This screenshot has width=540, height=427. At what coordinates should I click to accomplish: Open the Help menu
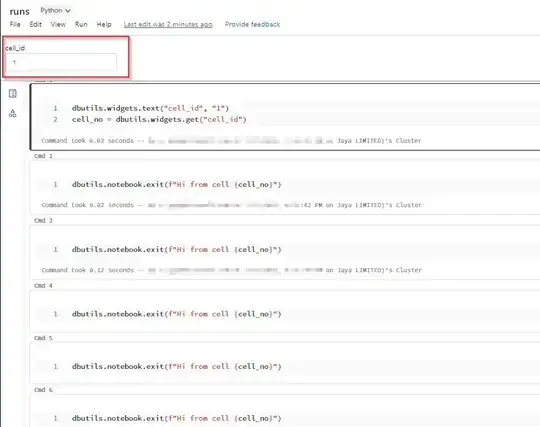point(104,24)
